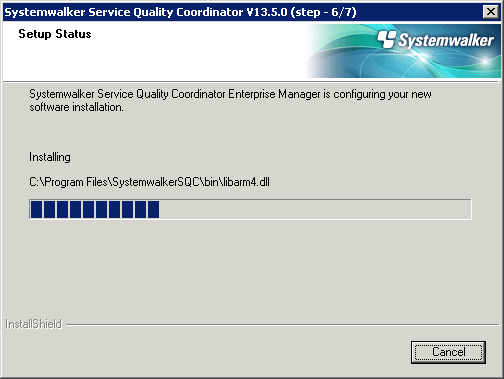Click the Systemwalker logo banner
This screenshot has height=379, width=504.
click(403, 51)
